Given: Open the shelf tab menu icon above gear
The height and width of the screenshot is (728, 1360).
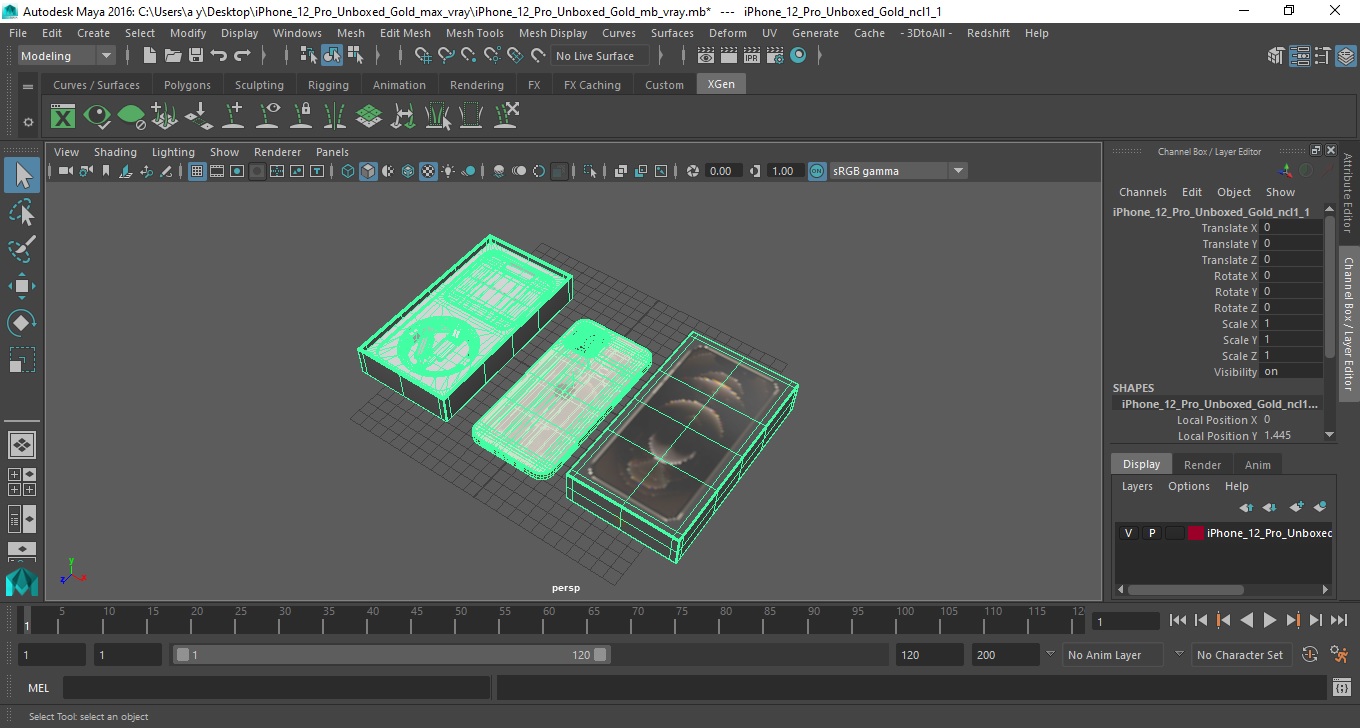Looking at the screenshot, I should pyautogui.click(x=28, y=87).
